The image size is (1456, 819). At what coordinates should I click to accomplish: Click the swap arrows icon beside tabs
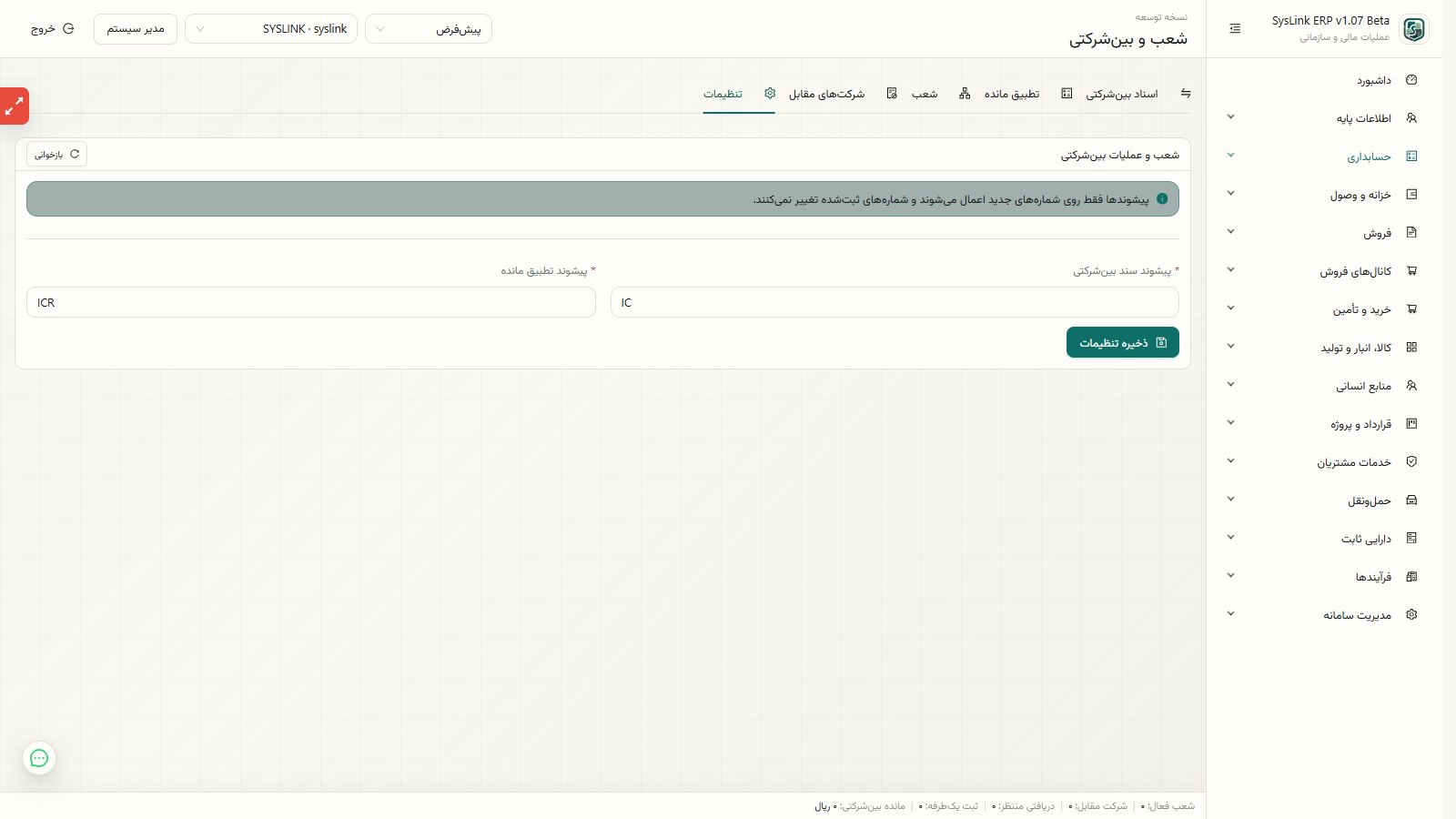1186,94
